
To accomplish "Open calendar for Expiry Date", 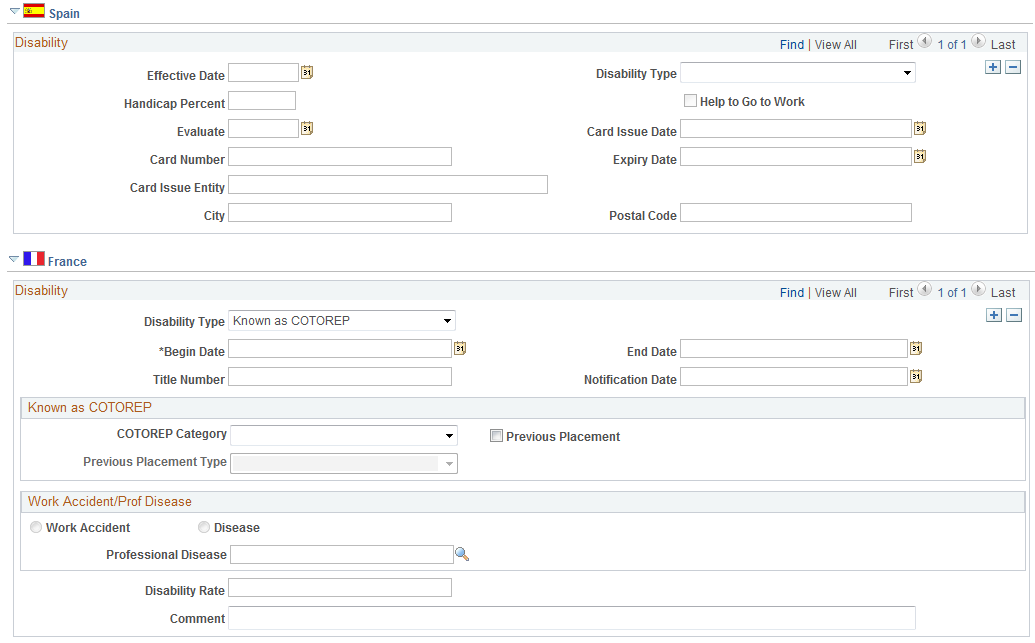I will 919,156.
